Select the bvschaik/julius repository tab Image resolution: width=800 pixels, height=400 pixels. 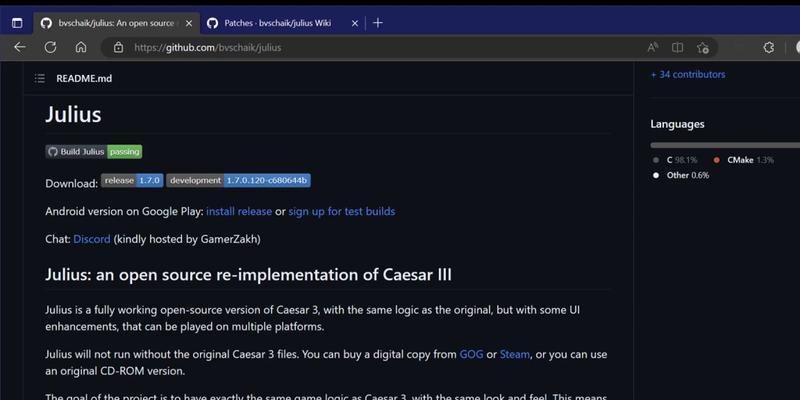[x=116, y=23]
